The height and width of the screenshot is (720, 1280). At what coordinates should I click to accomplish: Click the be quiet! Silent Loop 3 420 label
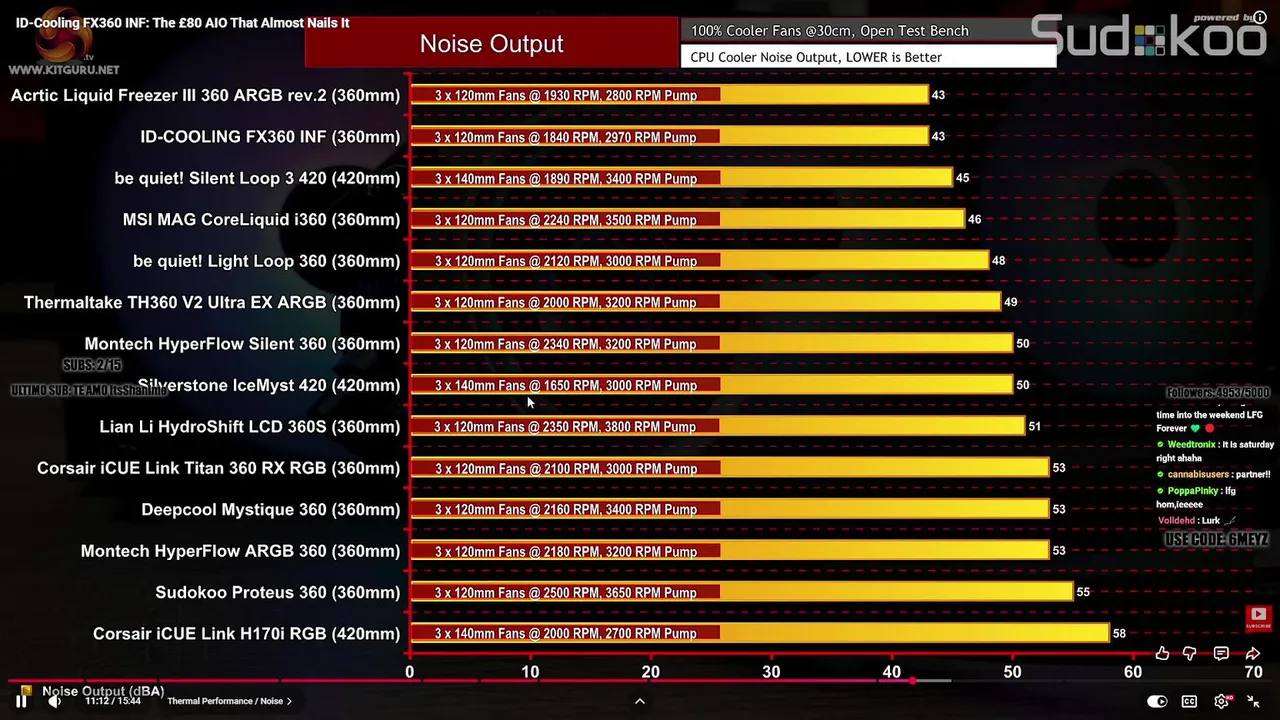(x=257, y=178)
